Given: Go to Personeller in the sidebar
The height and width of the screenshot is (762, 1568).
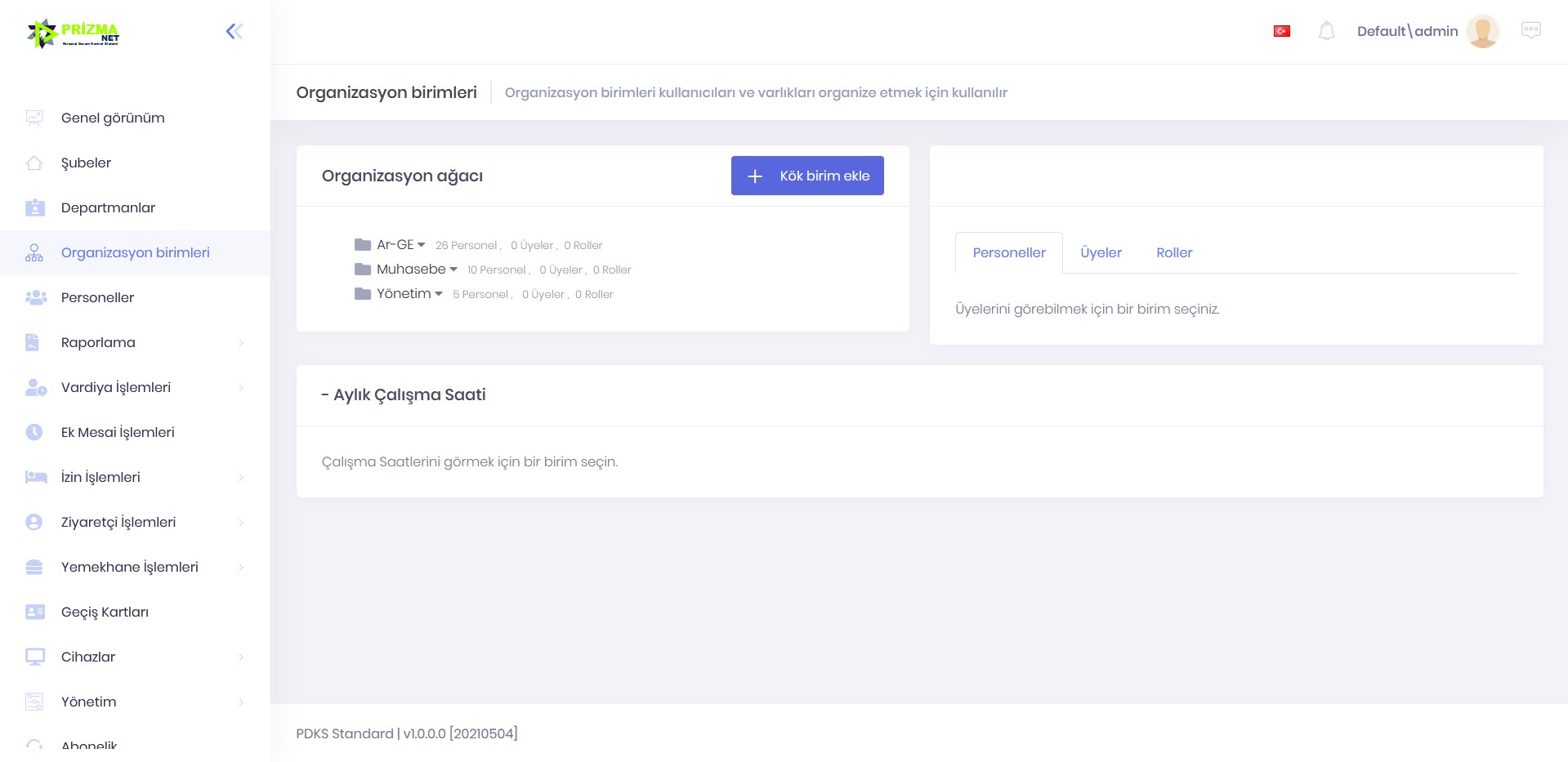Looking at the screenshot, I should (x=97, y=297).
